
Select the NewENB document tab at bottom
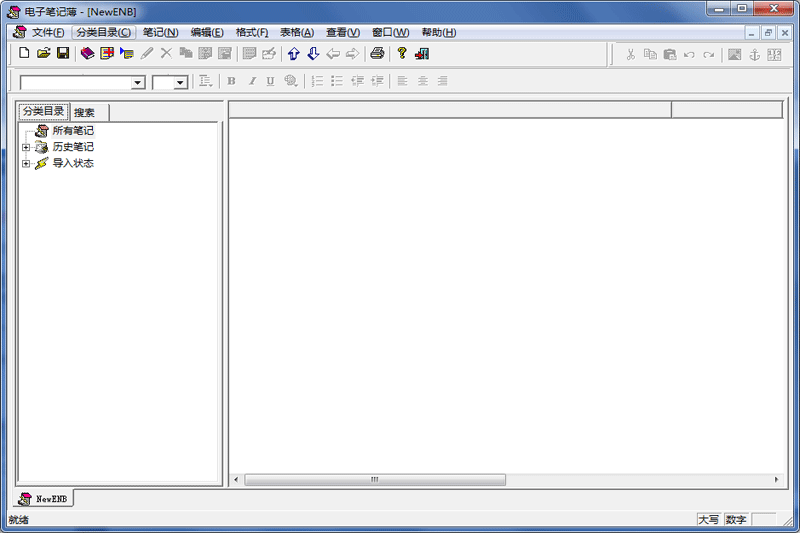[43, 499]
